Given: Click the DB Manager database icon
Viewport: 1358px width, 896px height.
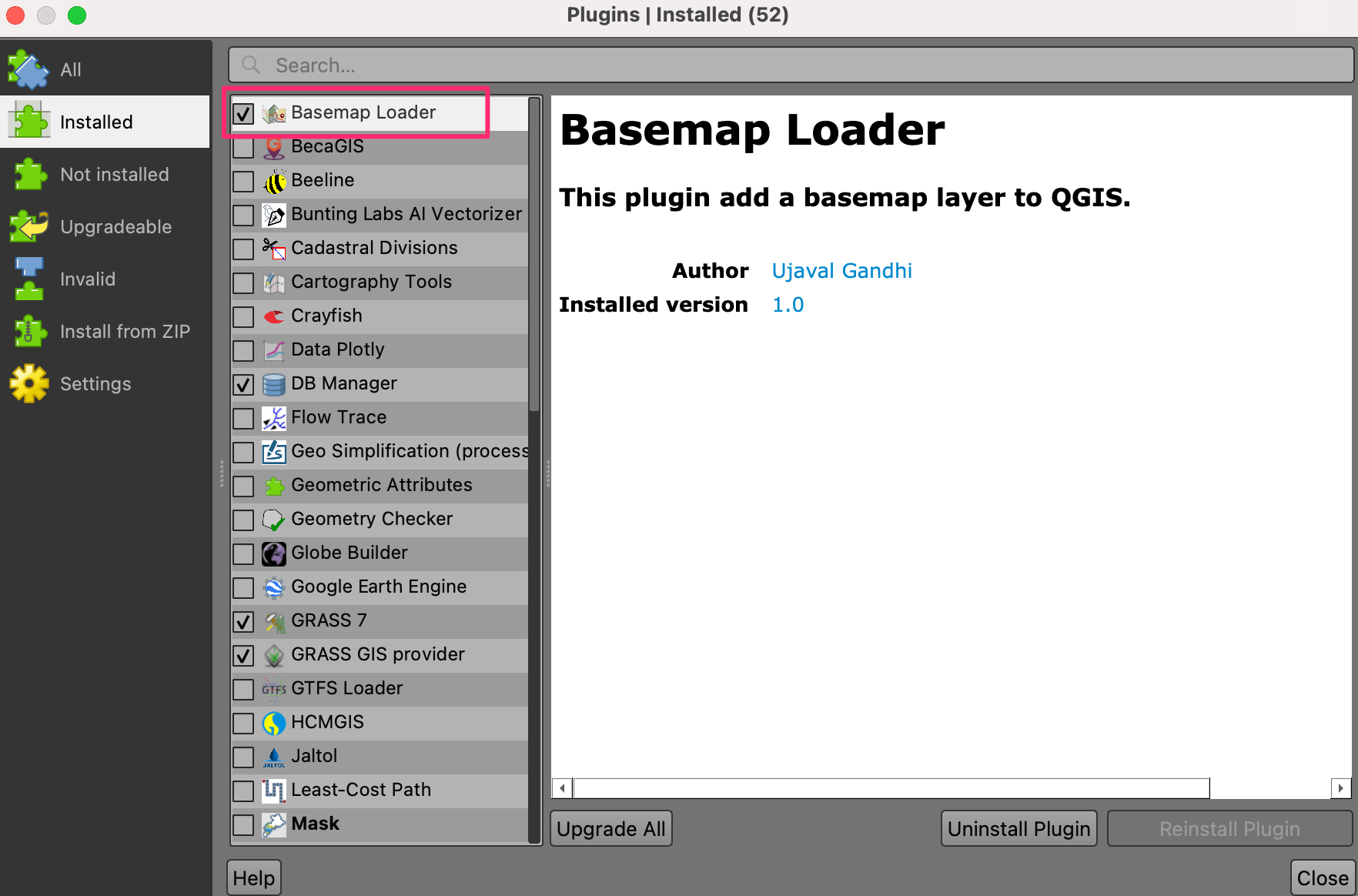Looking at the screenshot, I should 274,384.
